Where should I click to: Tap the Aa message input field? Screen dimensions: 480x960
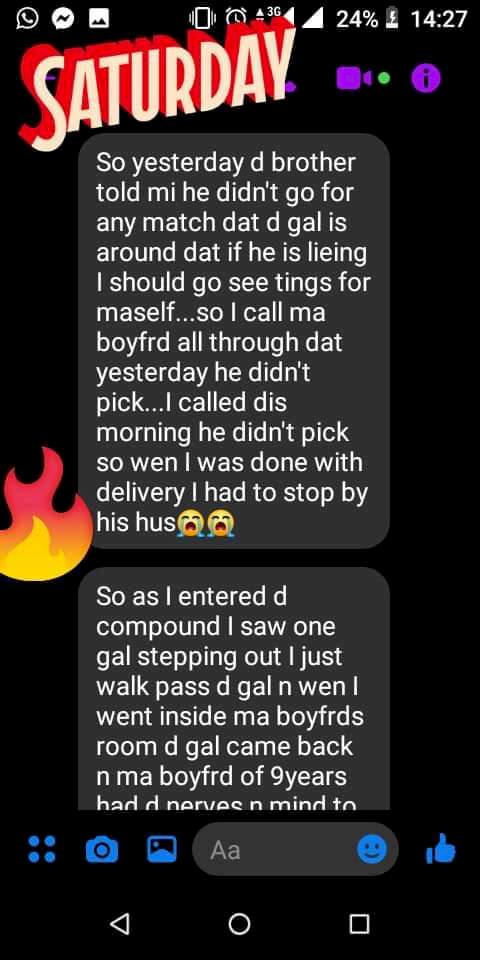point(295,849)
